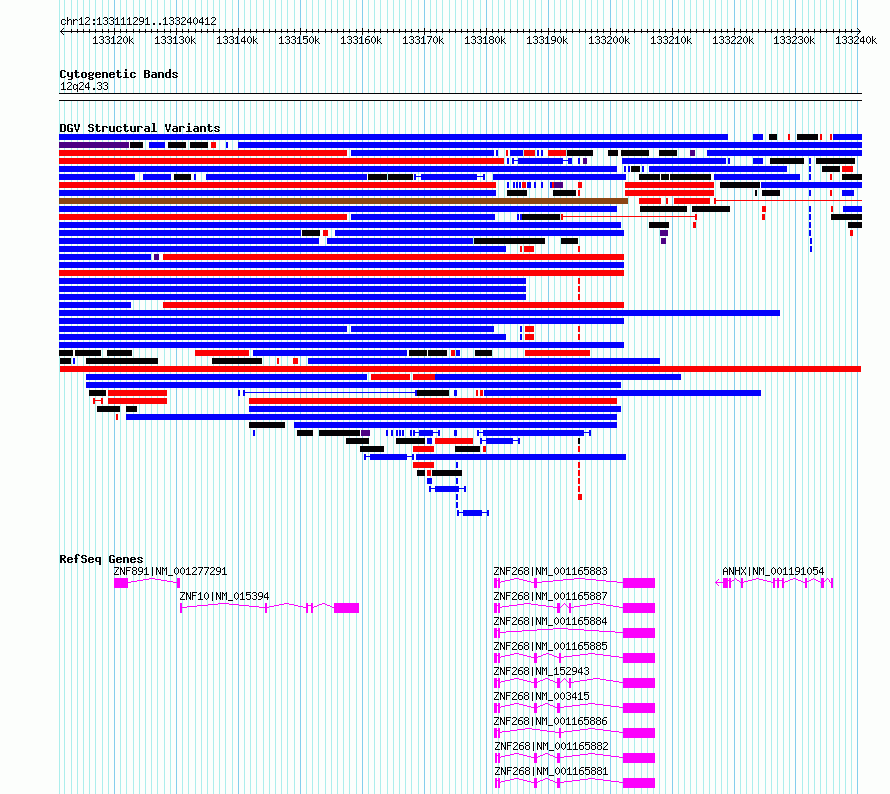Open the ZNF268|NM_001165887 transcript label
The width and height of the screenshot is (890, 794).
click(x=551, y=596)
